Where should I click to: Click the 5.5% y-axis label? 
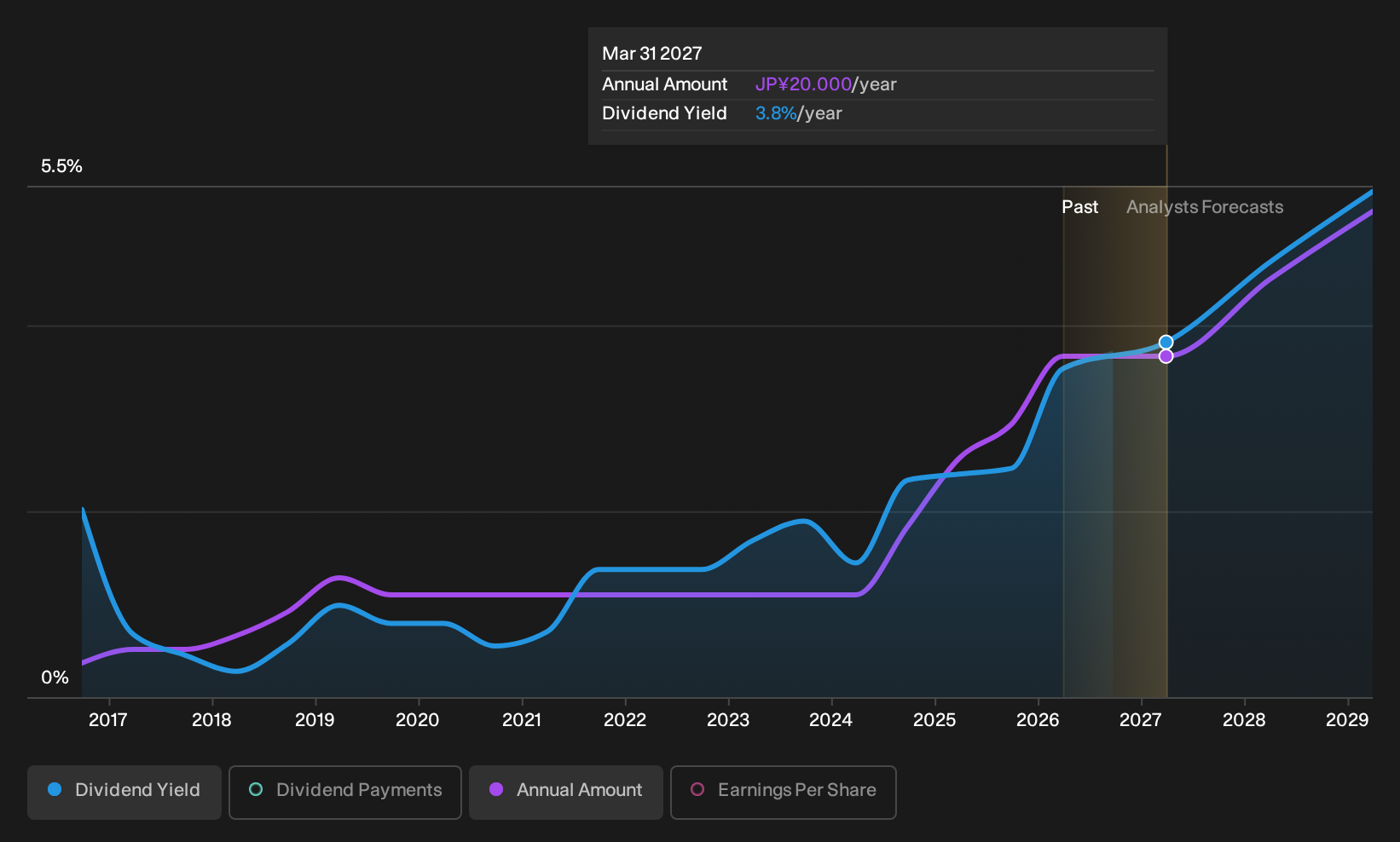pos(61,166)
